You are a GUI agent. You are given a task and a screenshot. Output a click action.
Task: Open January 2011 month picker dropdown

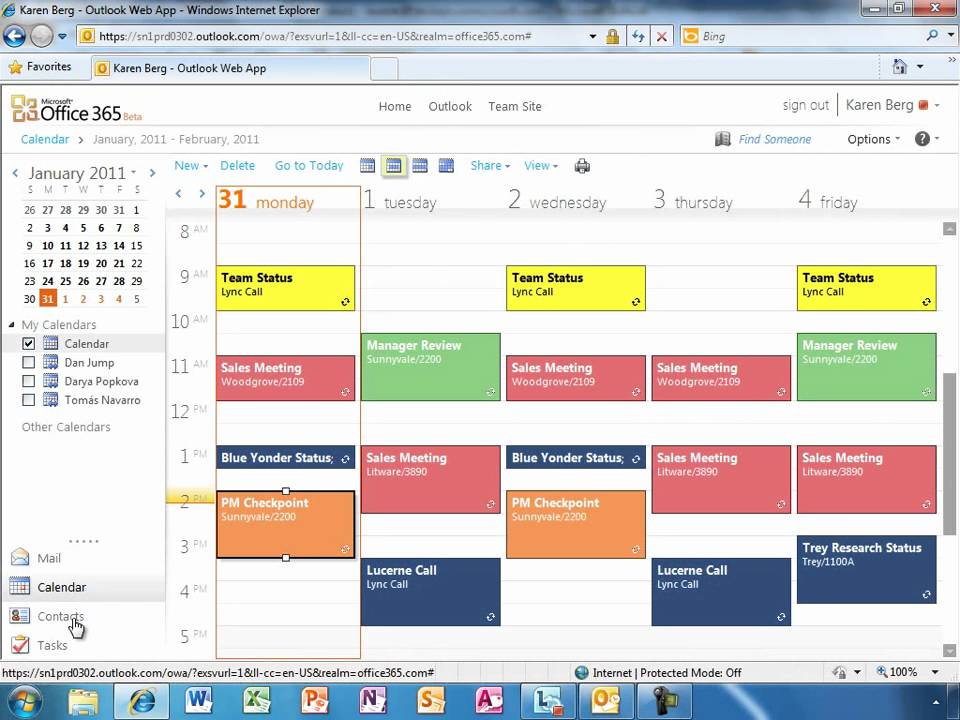133,173
